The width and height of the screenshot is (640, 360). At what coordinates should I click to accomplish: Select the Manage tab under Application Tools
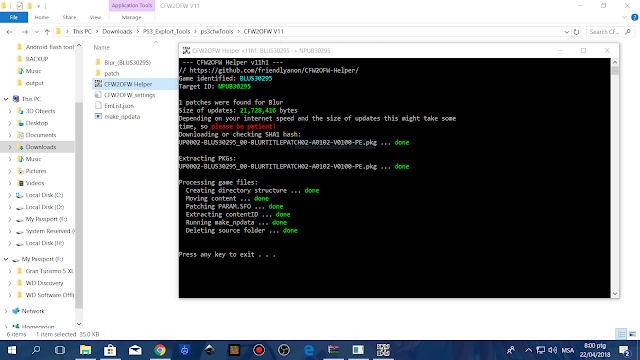(x=131, y=18)
